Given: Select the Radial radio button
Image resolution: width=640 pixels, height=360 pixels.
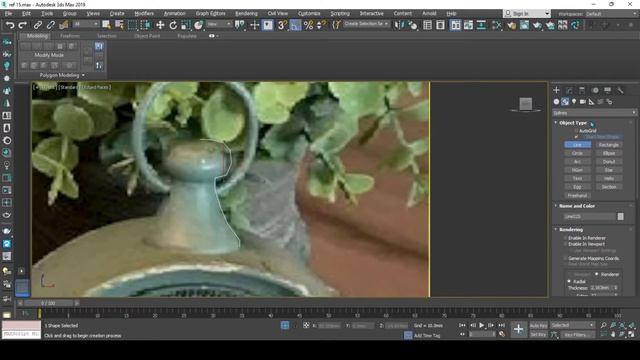Looking at the screenshot, I should [569, 281].
